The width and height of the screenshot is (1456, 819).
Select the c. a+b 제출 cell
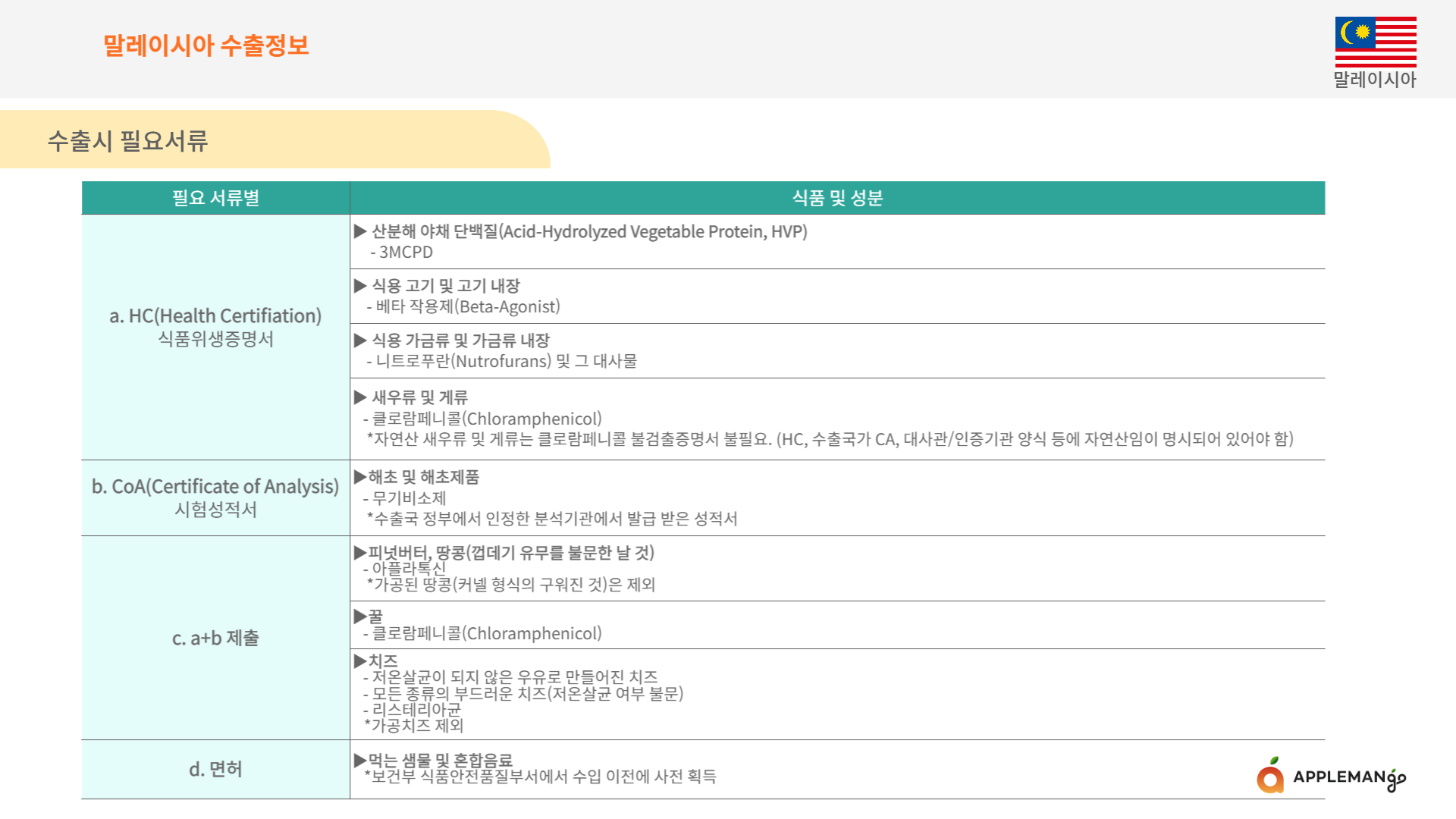coord(215,638)
